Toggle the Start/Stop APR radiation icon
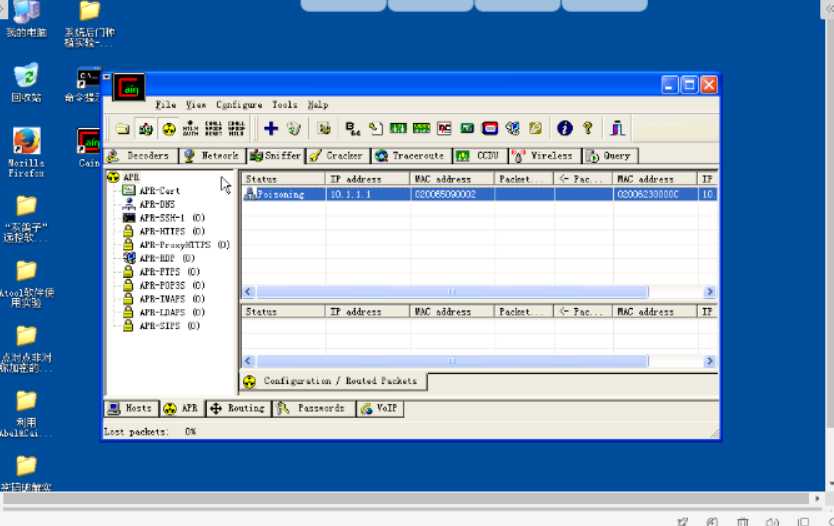This screenshot has width=834, height=526. (x=169, y=129)
